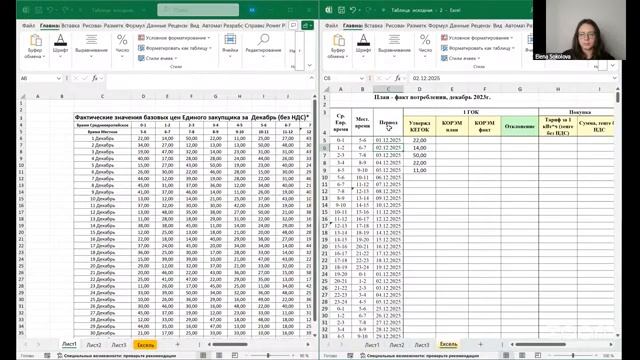The width and height of the screenshot is (640, 360).
Task: Switch to Normal view in left window
Action: 203,356
